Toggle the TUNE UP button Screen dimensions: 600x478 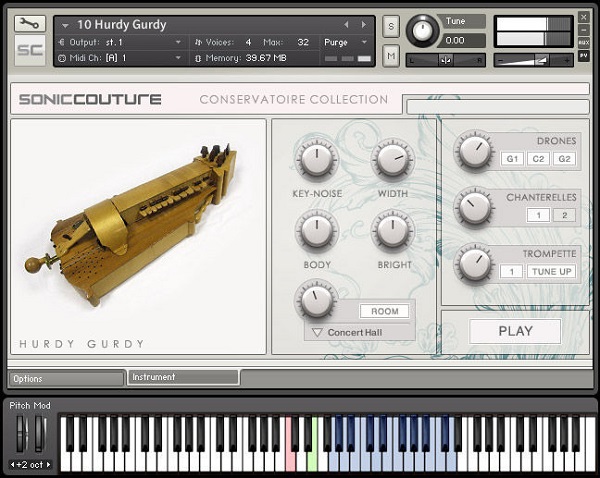point(551,272)
